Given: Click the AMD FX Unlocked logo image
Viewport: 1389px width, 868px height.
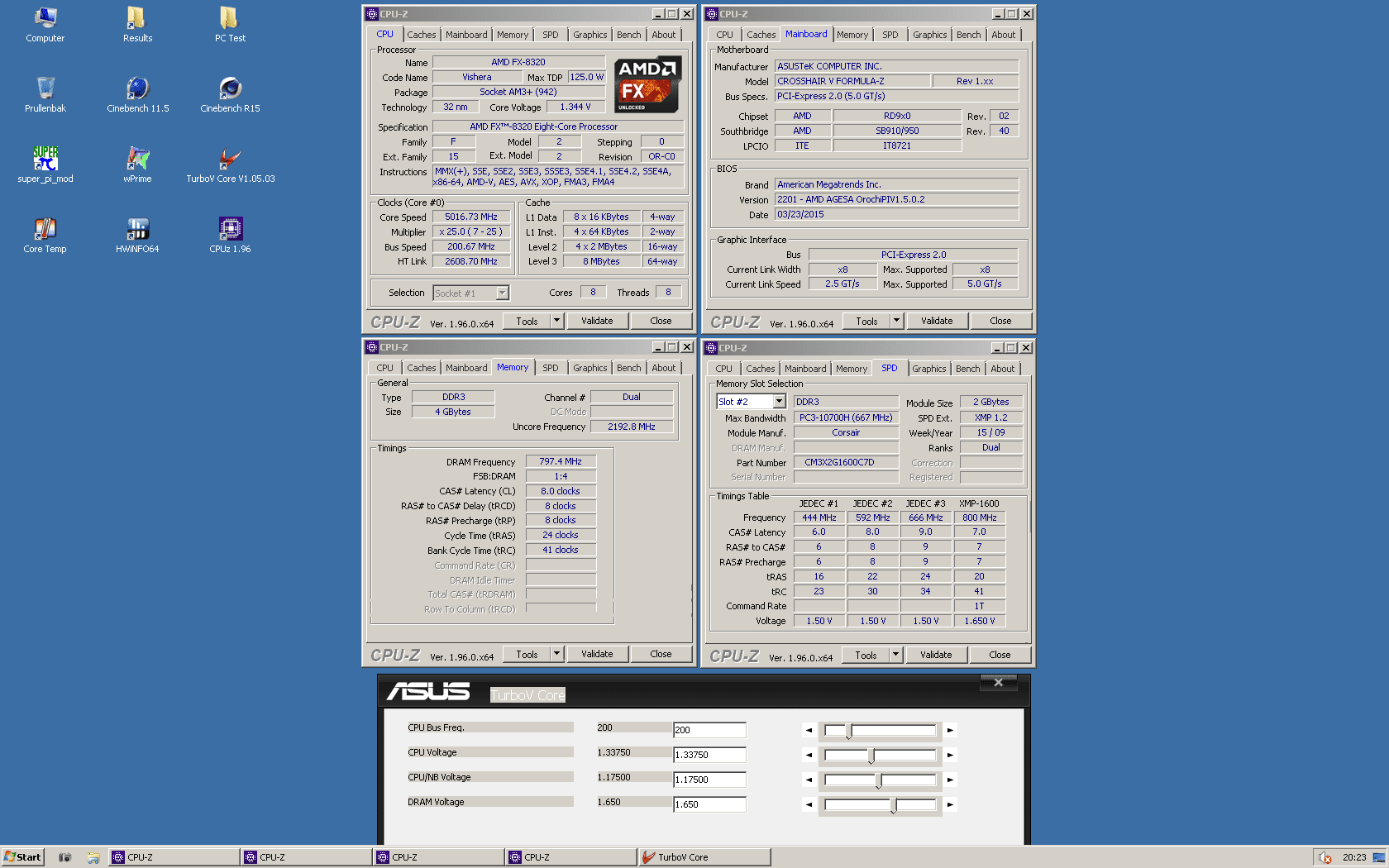Looking at the screenshot, I should [x=648, y=84].
